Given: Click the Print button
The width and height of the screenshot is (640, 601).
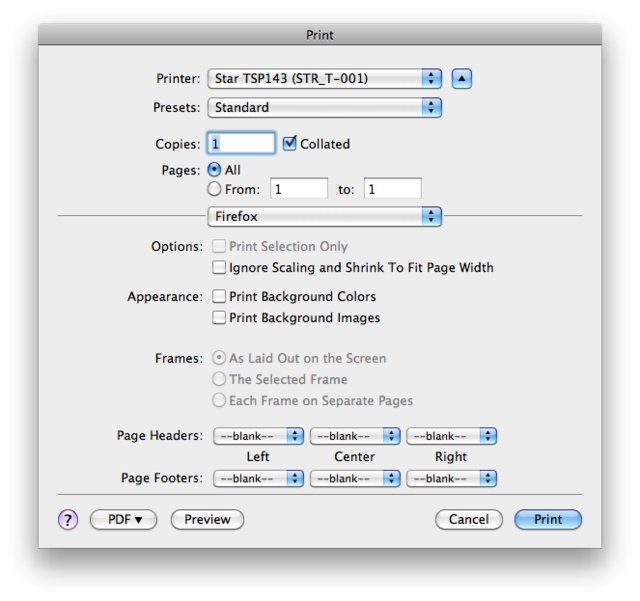Looking at the screenshot, I should tap(547, 519).
